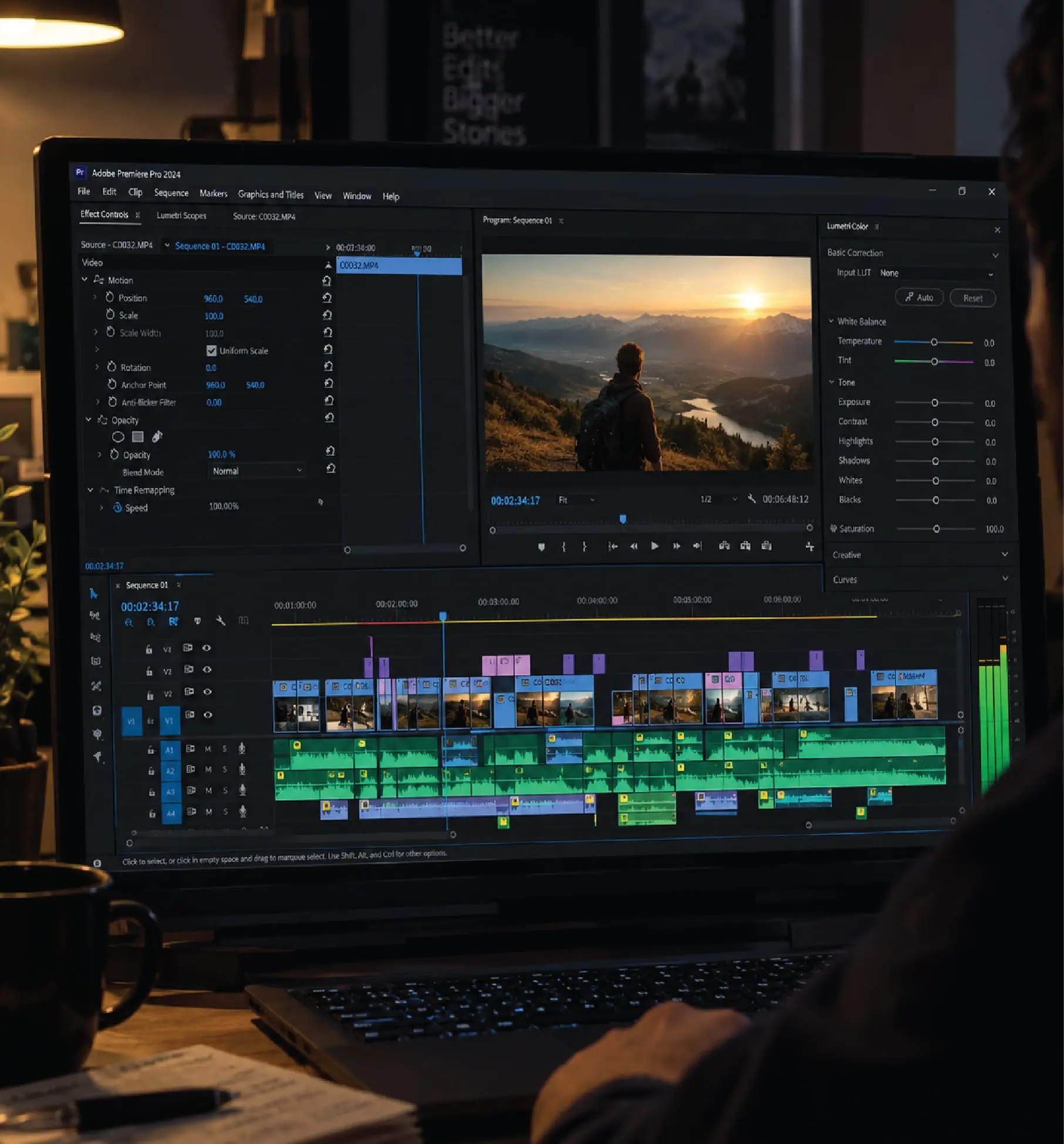1064x1144 pixels.
Task: Solo audio track A3
Action: (225, 791)
